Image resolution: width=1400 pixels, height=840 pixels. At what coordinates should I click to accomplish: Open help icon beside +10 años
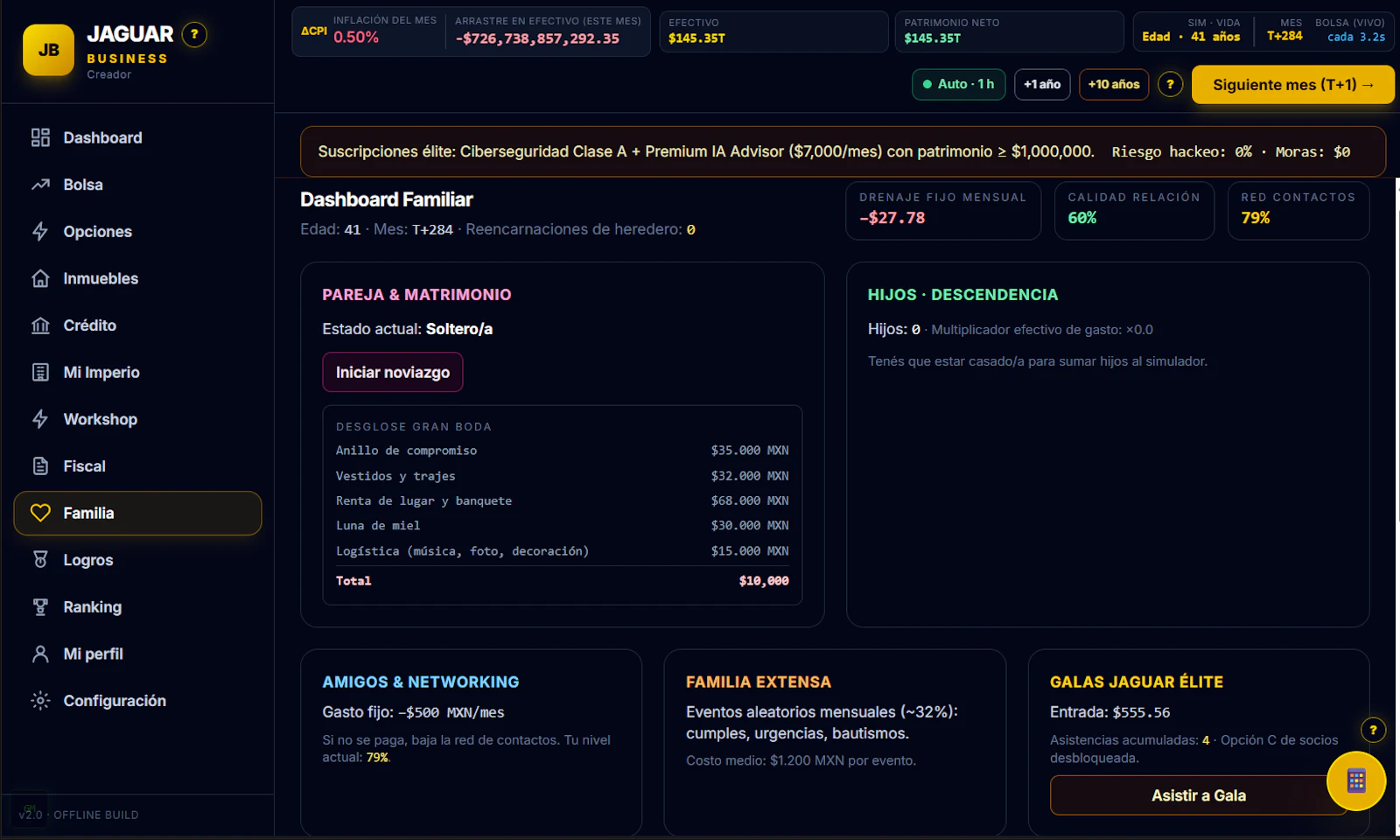1170,84
